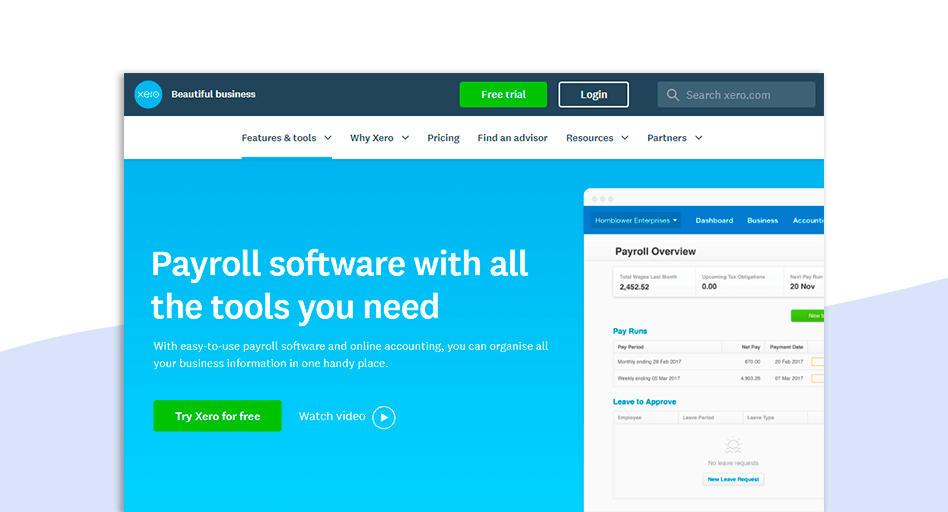Image resolution: width=948 pixels, height=512 pixels.
Task: Open Find an advisor
Action: pyautogui.click(x=513, y=138)
